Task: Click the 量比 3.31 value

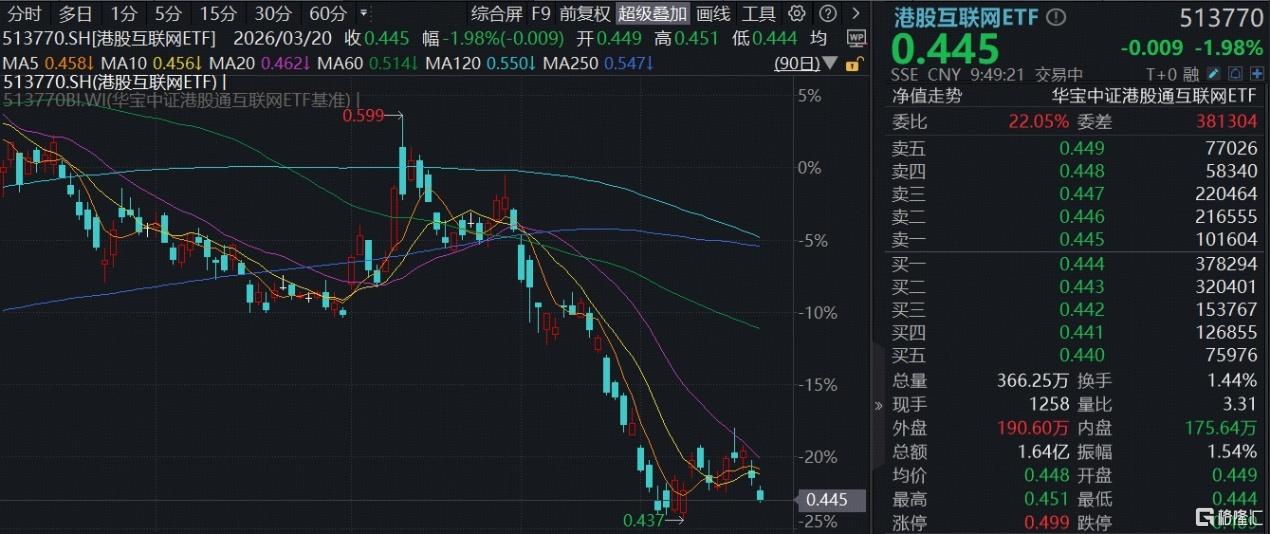Action: click(x=1238, y=405)
